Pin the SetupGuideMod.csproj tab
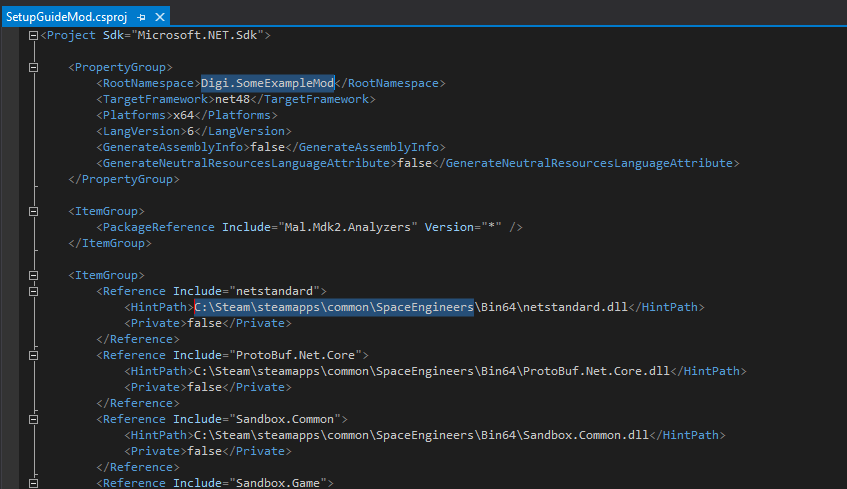The width and height of the screenshot is (847, 489). pos(141,17)
